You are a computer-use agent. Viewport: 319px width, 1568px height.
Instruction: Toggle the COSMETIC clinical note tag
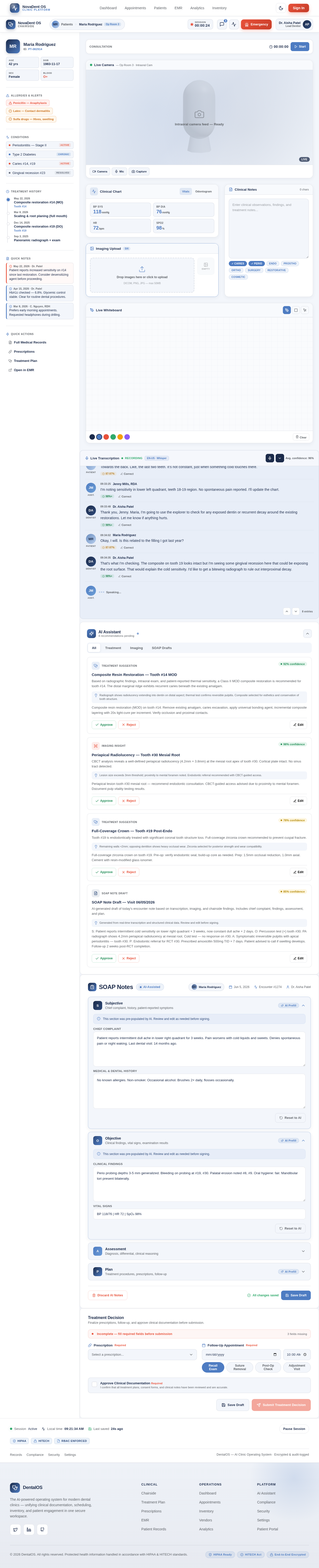click(x=238, y=277)
